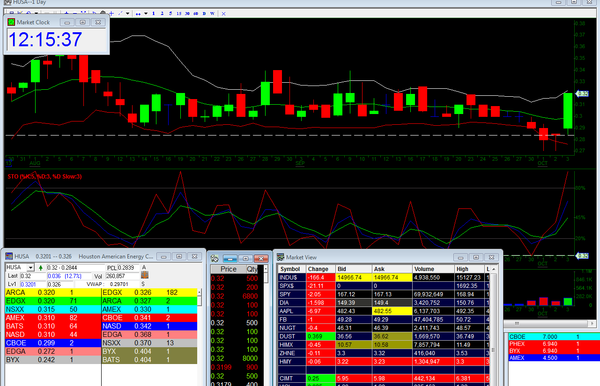Viewport: 600px width, 386px height.
Task: Select the CBOE 0.299 bid row
Action: [x=53, y=343]
